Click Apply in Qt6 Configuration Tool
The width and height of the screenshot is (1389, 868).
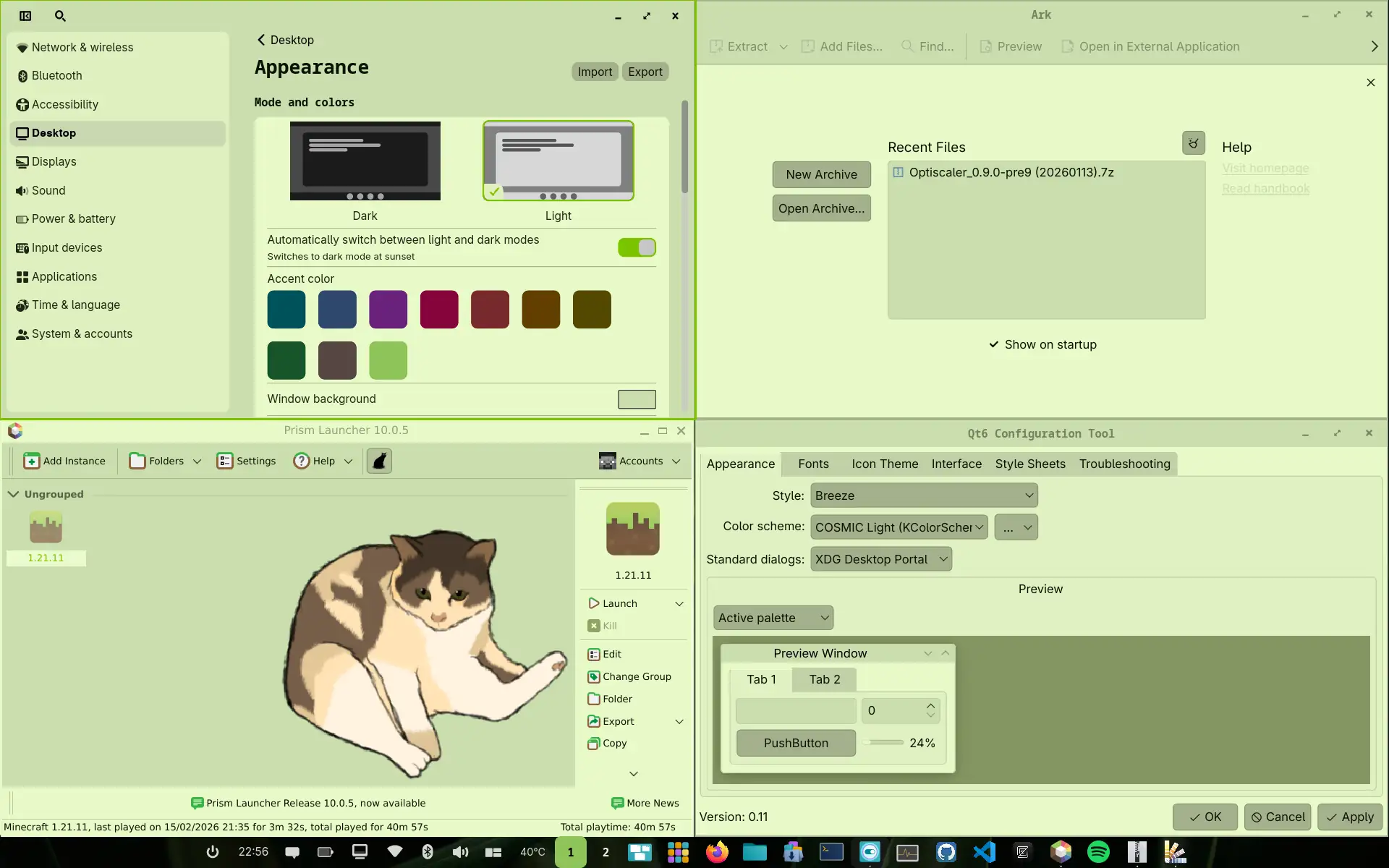click(1349, 817)
